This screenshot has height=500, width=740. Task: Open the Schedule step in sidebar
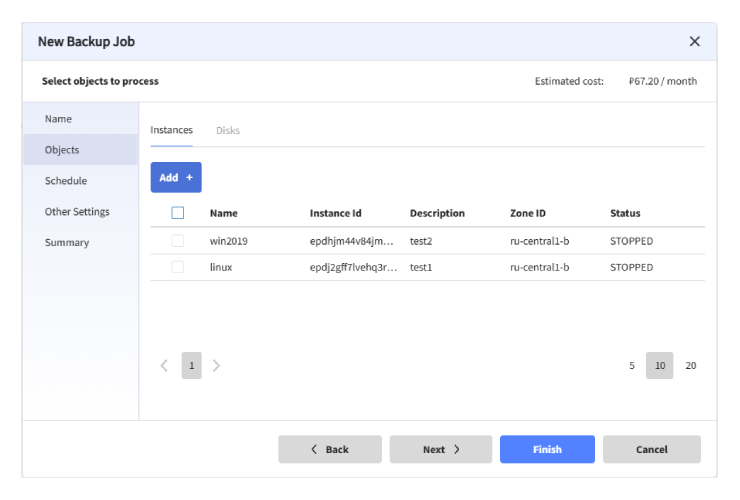click(66, 181)
